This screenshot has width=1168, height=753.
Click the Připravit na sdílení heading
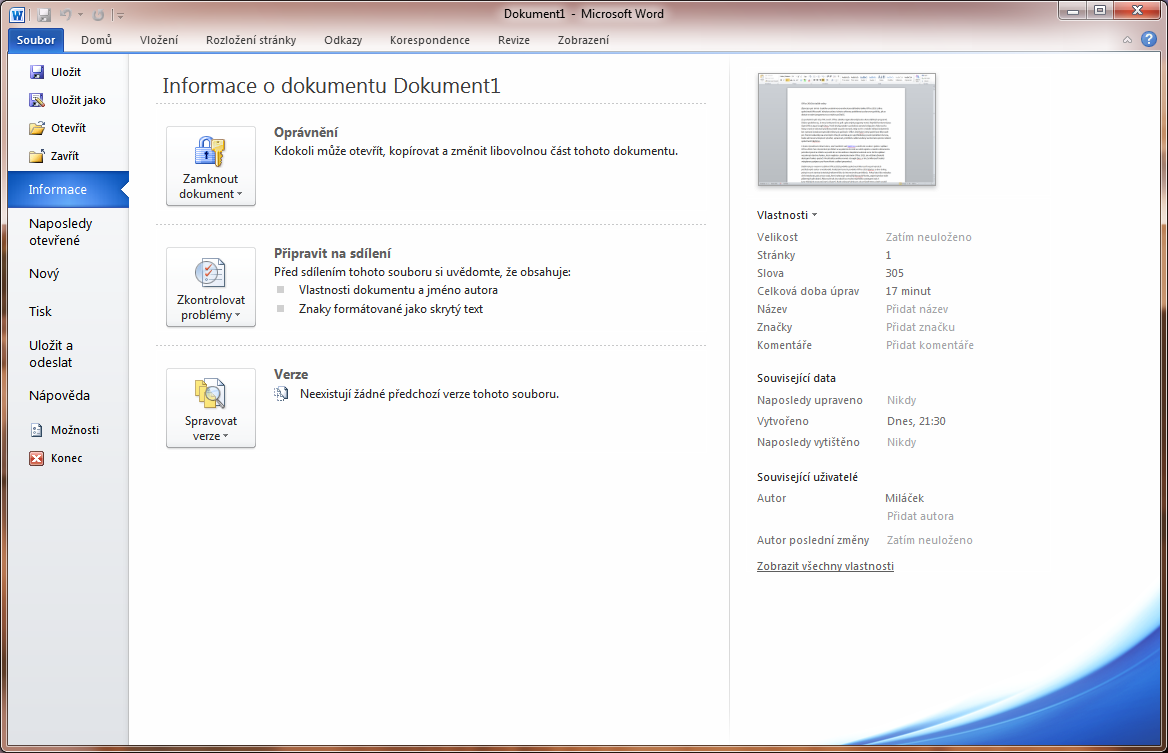(x=332, y=253)
